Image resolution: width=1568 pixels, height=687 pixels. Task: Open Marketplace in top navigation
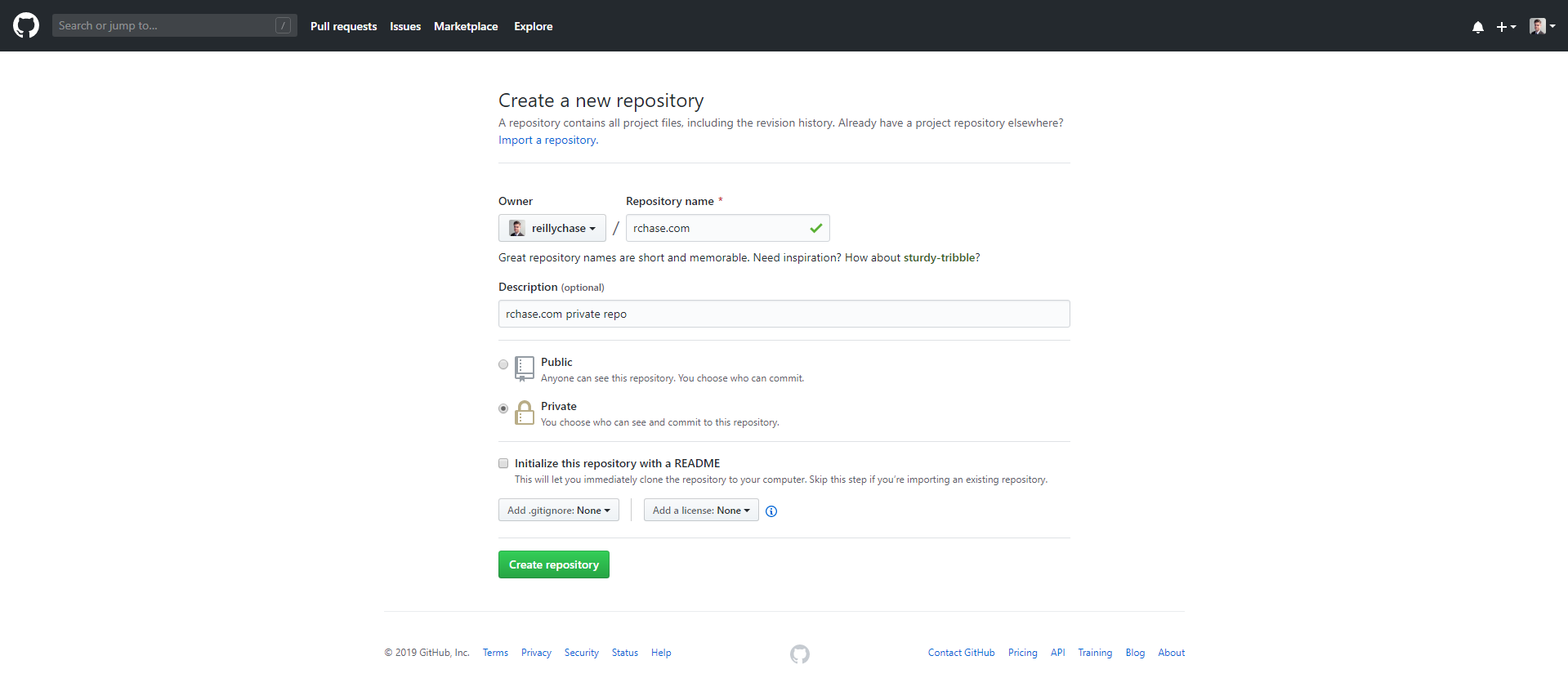pyautogui.click(x=466, y=26)
